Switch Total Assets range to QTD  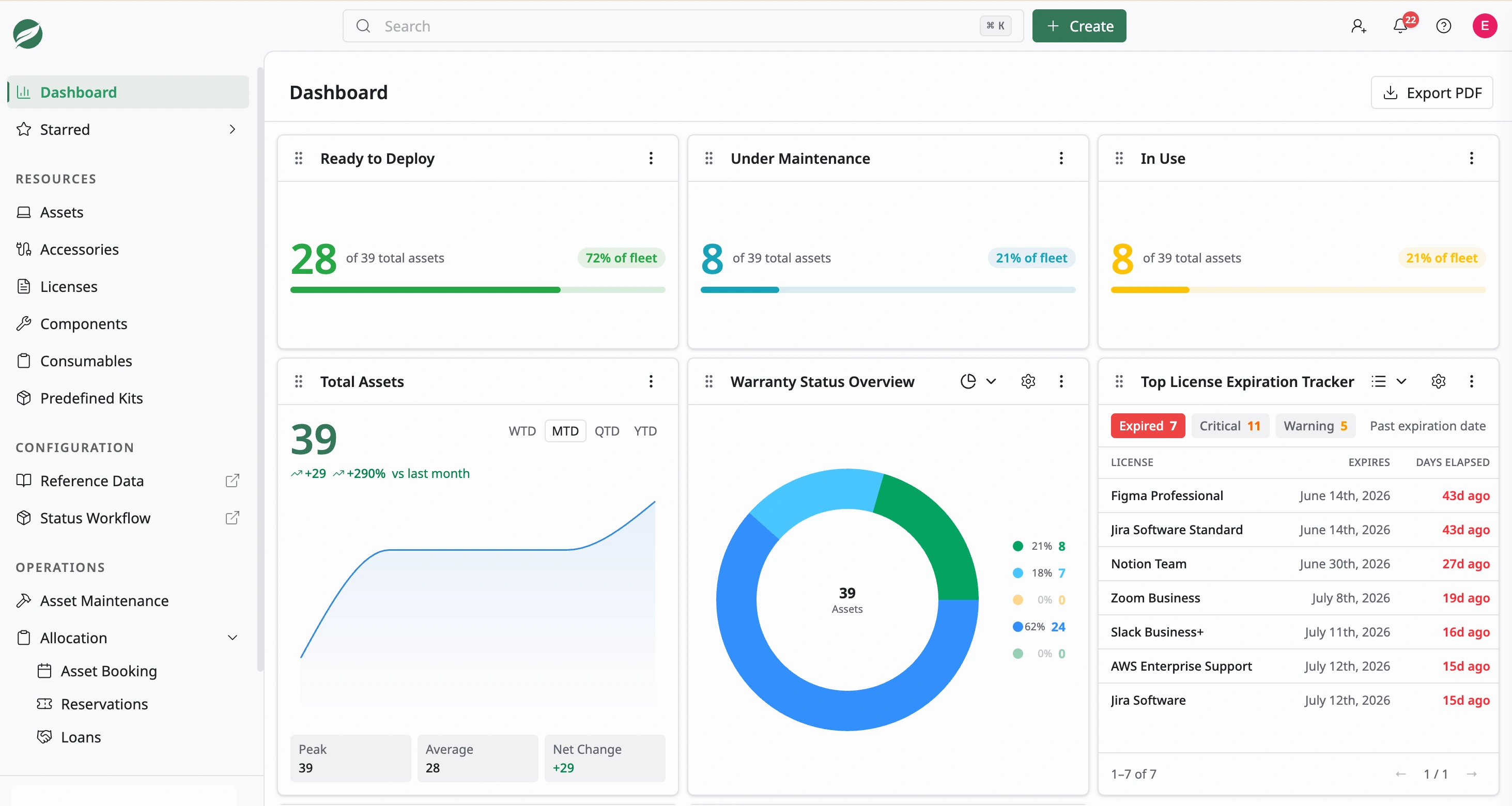606,431
